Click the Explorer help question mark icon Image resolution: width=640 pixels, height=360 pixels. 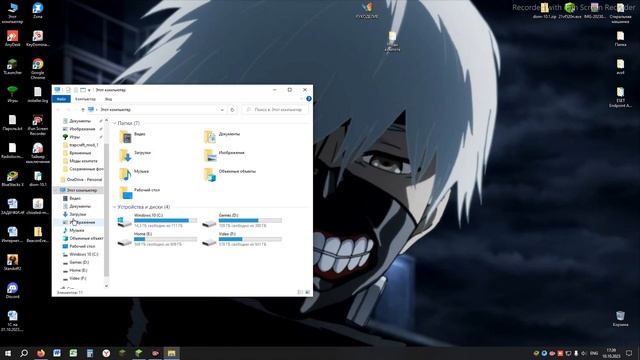309,99
